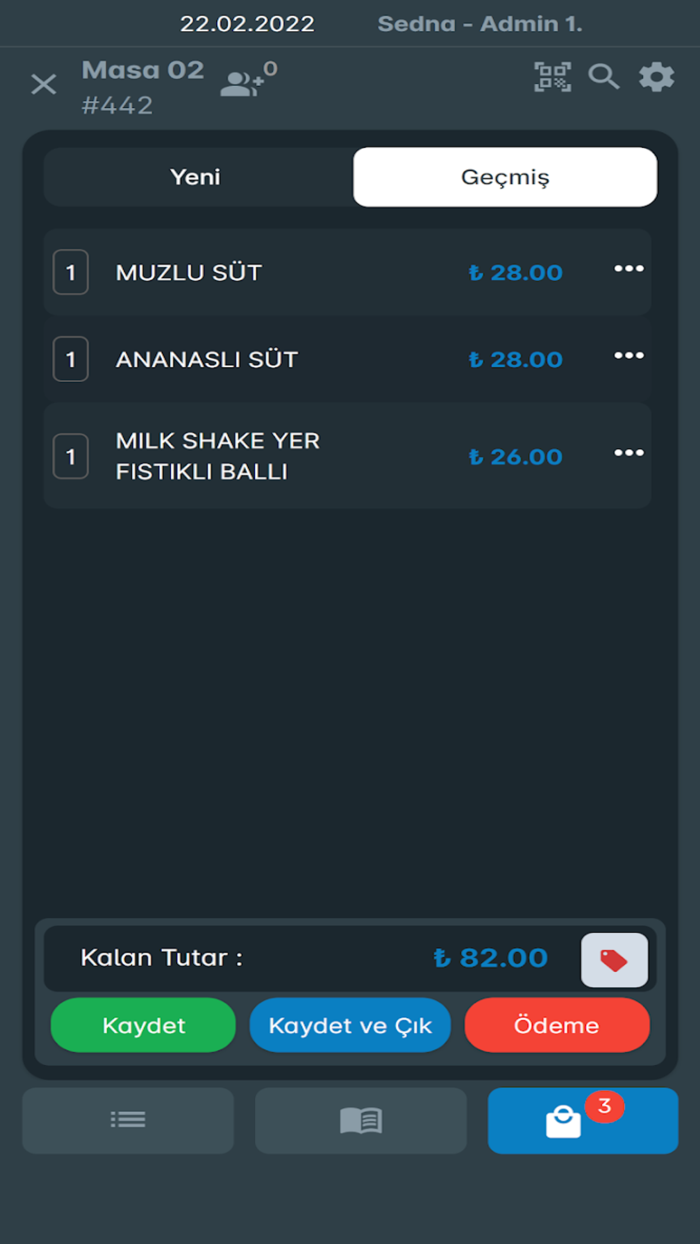Tap the quantity box for MUZLU SÜT
The height and width of the screenshot is (1244, 700).
tap(70, 271)
